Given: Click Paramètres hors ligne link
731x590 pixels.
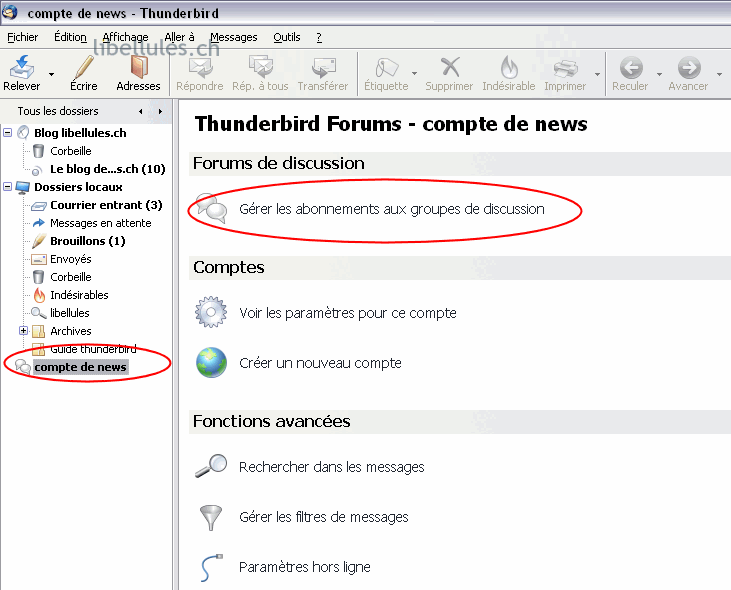Looking at the screenshot, I should (x=305, y=567).
